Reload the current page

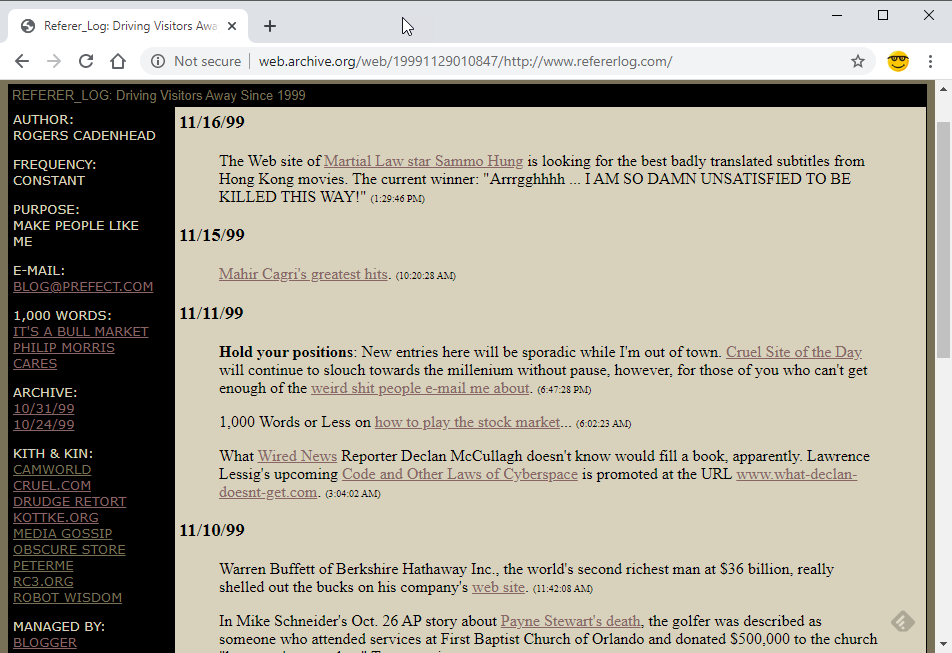point(86,61)
